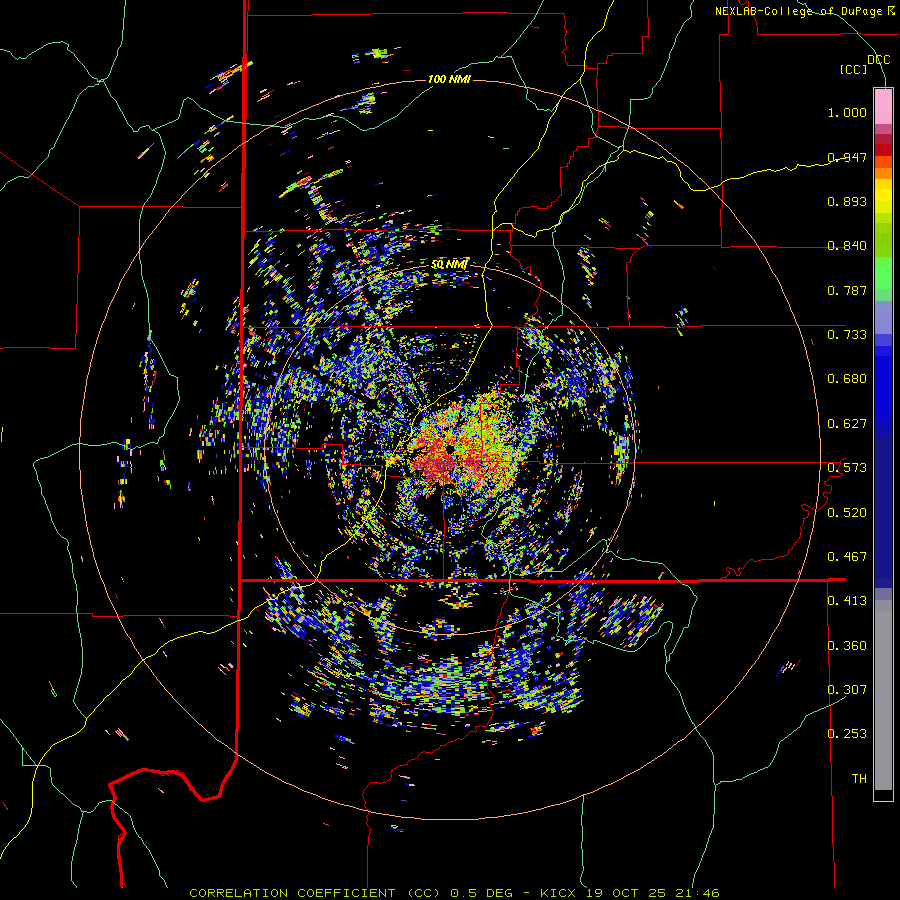
Task: Select the 0.840 scale value
Action: click(x=847, y=246)
